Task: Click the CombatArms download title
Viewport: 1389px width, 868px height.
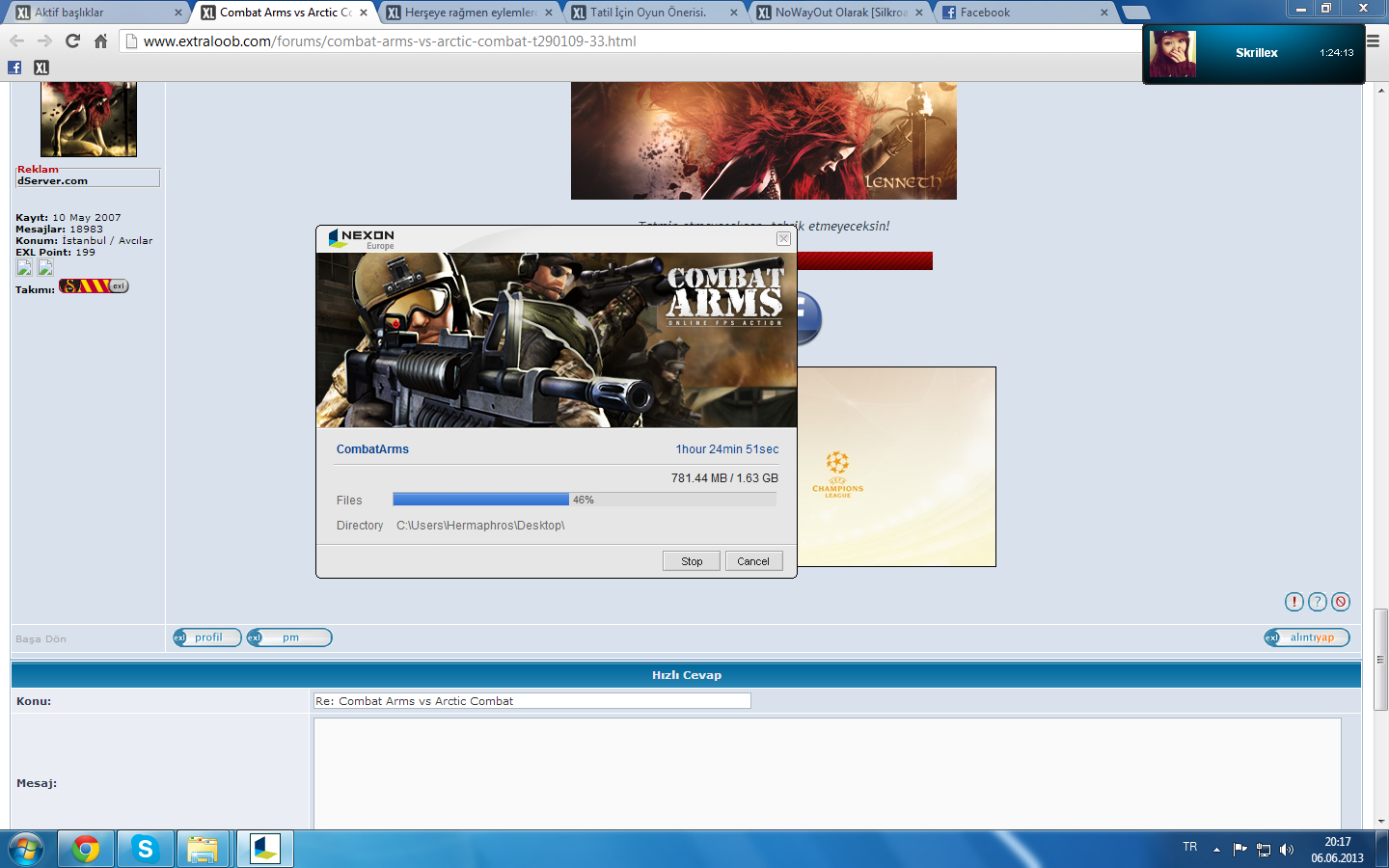Action: pyautogui.click(x=372, y=449)
